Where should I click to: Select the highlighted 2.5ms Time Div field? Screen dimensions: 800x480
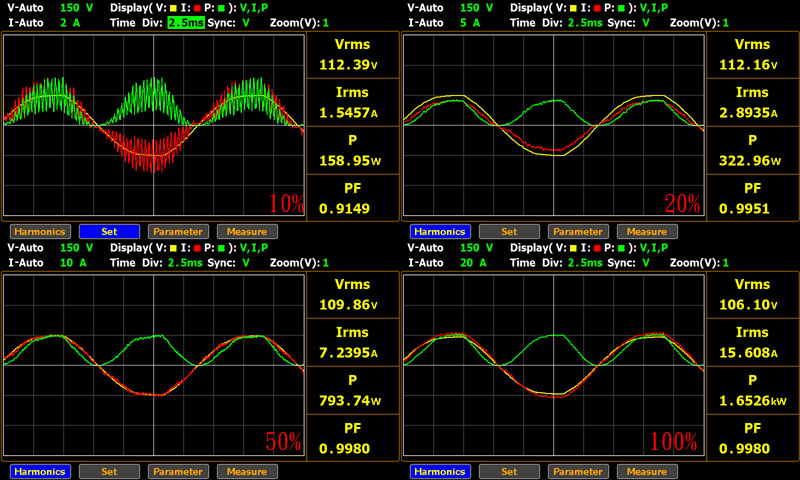186,23
